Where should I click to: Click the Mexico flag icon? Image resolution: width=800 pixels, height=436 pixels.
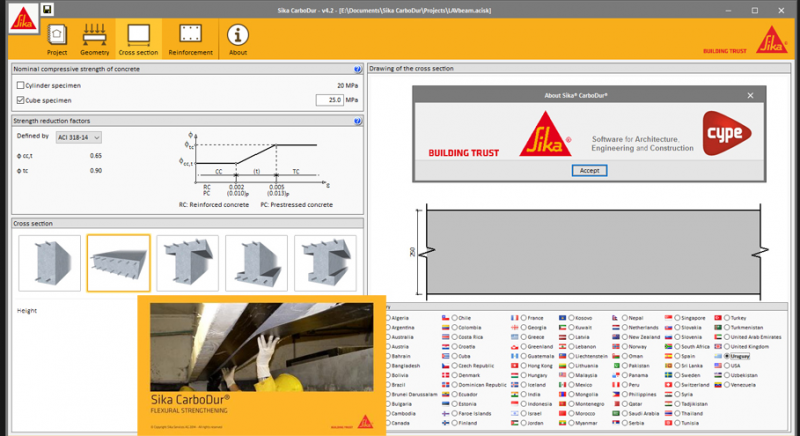[562, 384]
